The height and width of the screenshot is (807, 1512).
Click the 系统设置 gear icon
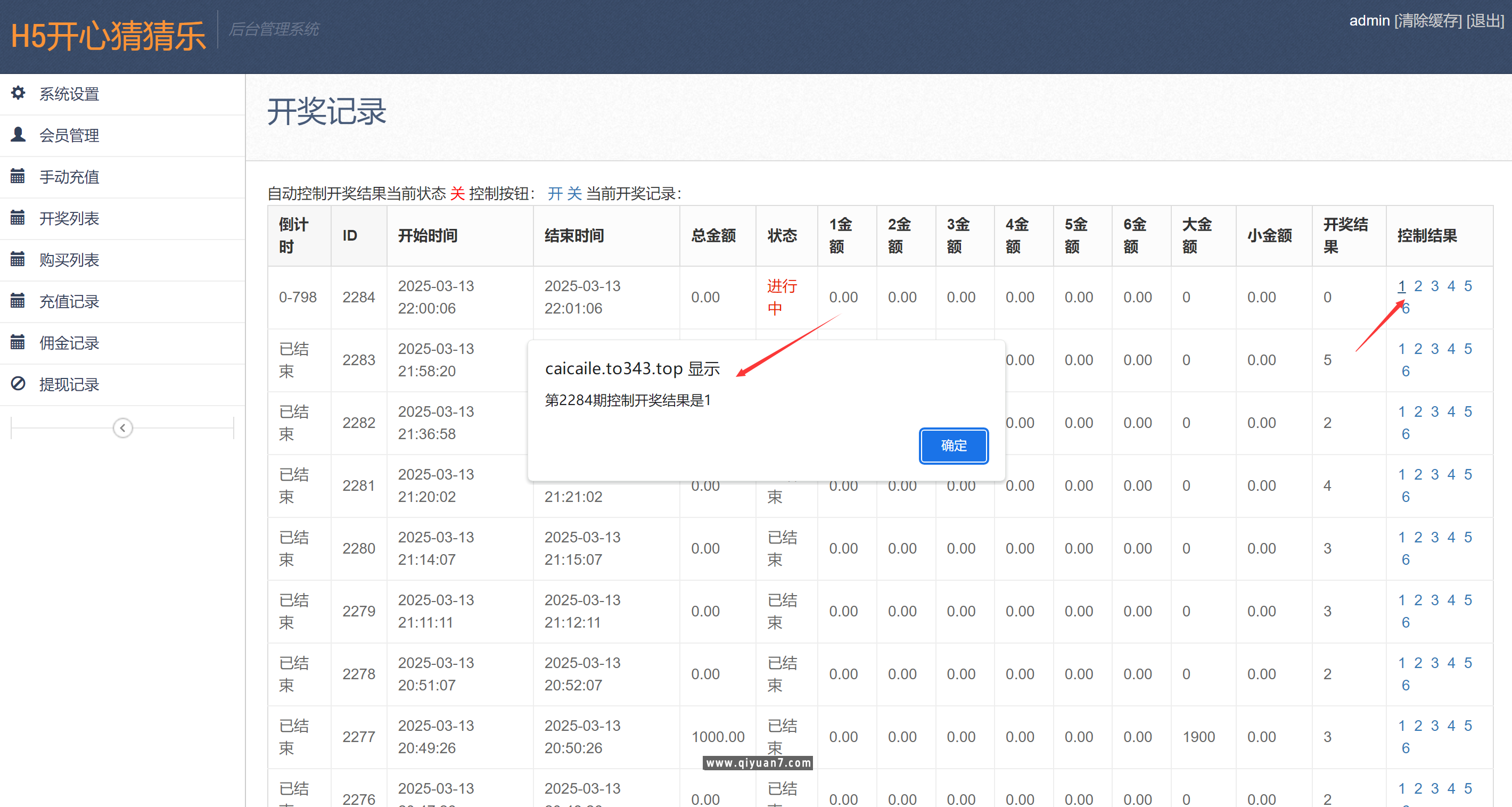tap(18, 93)
